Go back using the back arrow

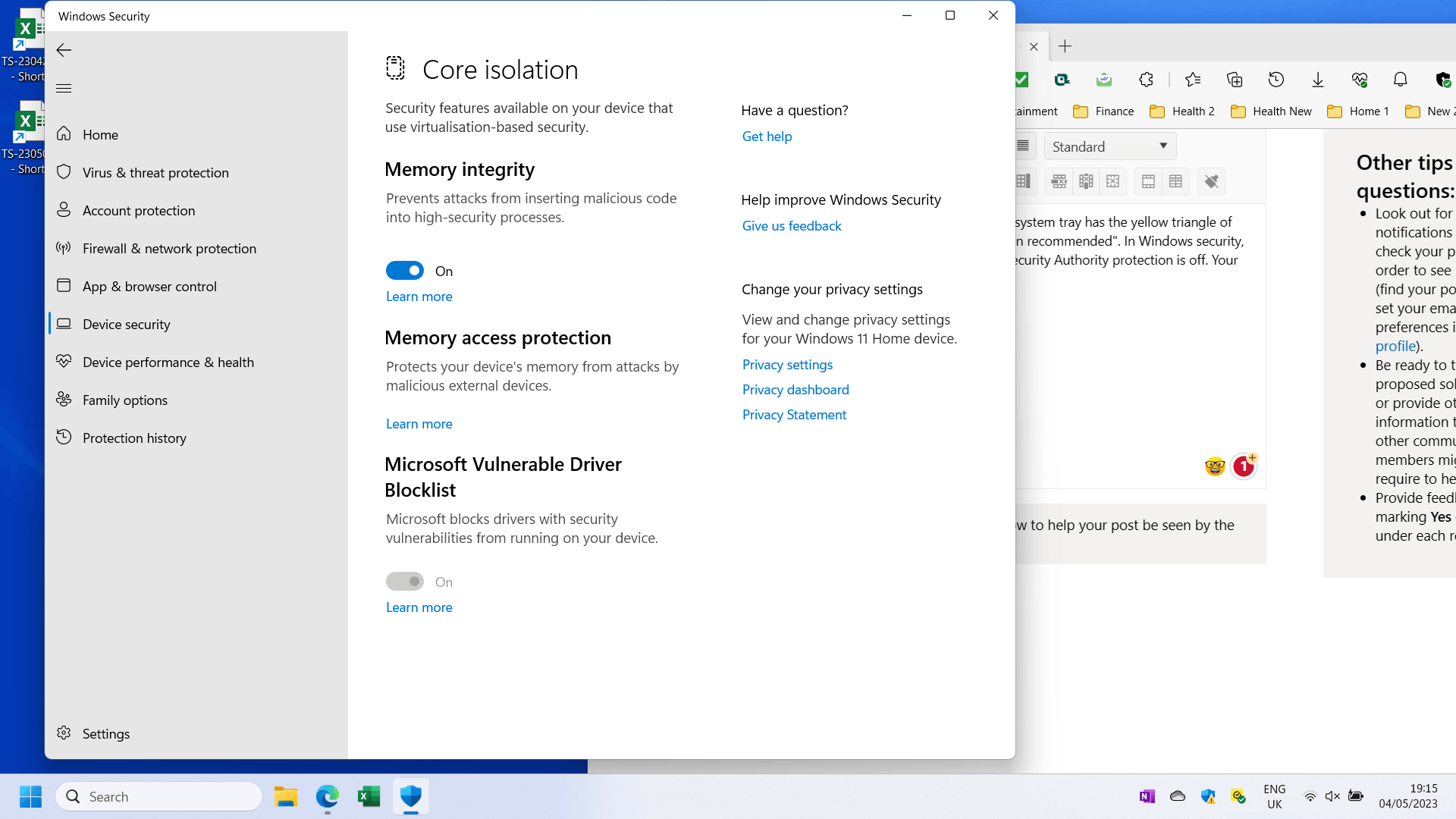[x=64, y=50]
